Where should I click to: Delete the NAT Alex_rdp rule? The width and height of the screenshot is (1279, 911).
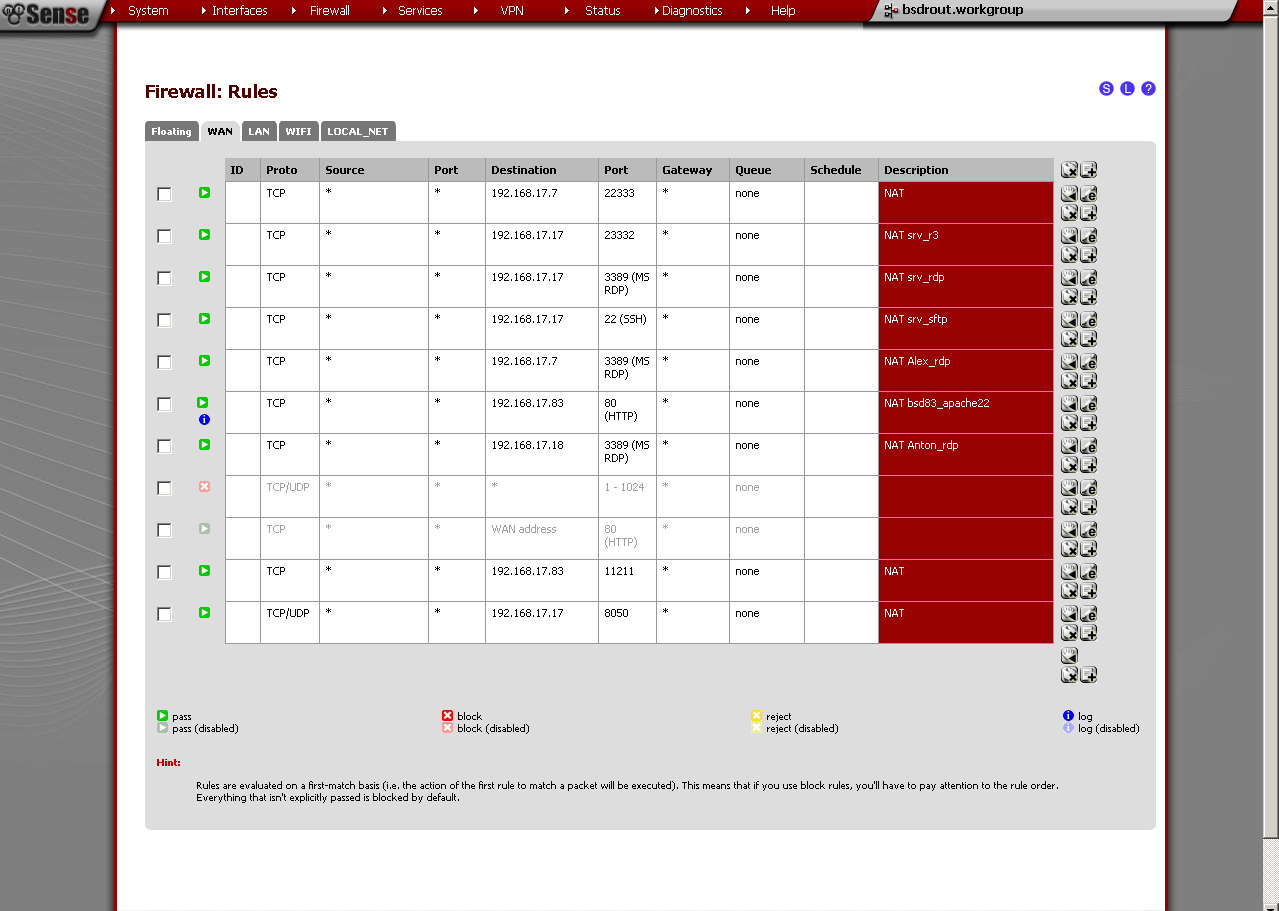coord(1069,381)
